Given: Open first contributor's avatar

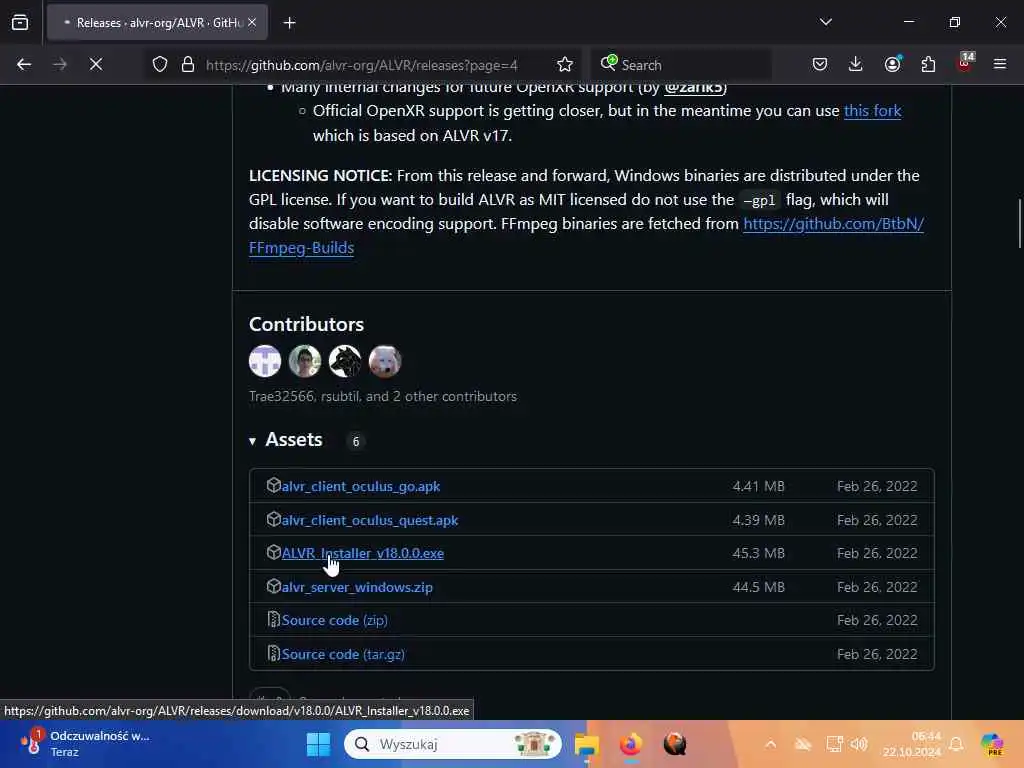Looking at the screenshot, I should pyautogui.click(x=264, y=361).
